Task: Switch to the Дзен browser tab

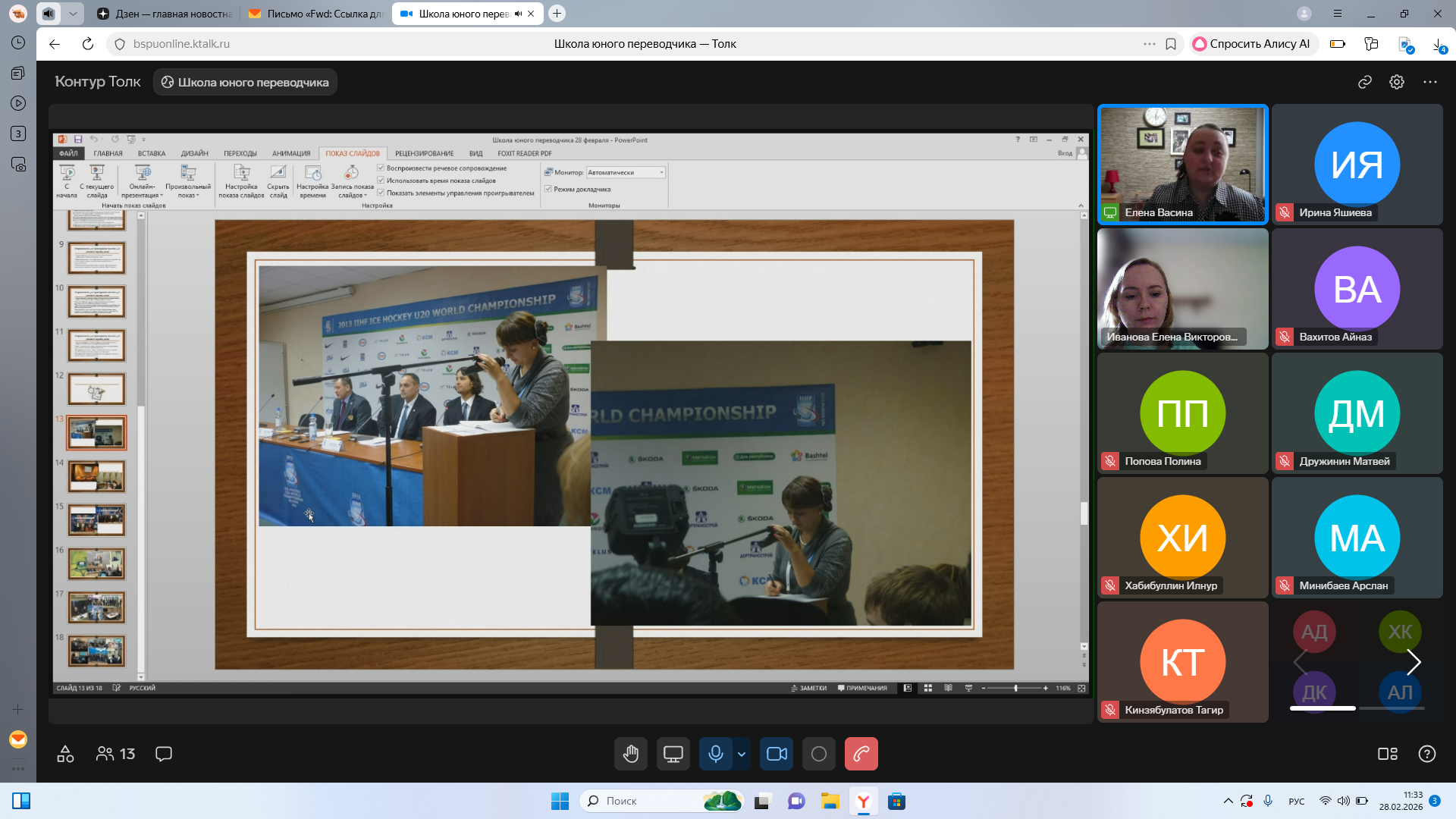Action: tap(165, 14)
